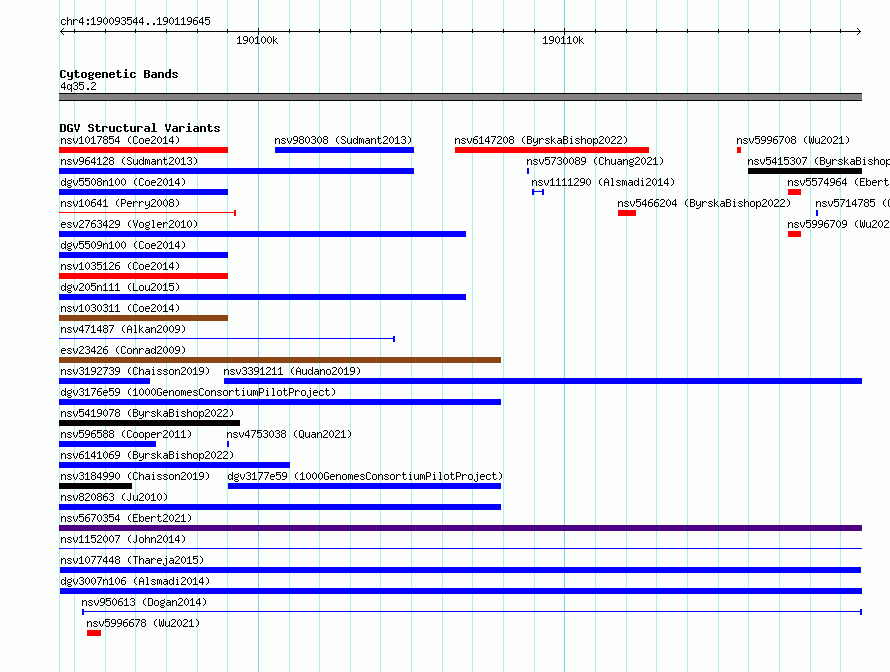Image resolution: width=890 pixels, height=672 pixels.
Task: Click the dgv3007n106 (Alsmadi2014) label
Action: [135, 581]
